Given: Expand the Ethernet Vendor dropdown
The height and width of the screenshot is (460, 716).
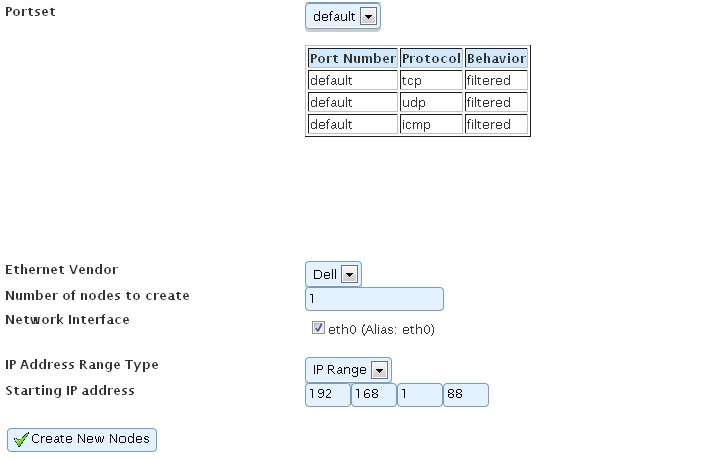Looking at the screenshot, I should (x=333, y=274).
